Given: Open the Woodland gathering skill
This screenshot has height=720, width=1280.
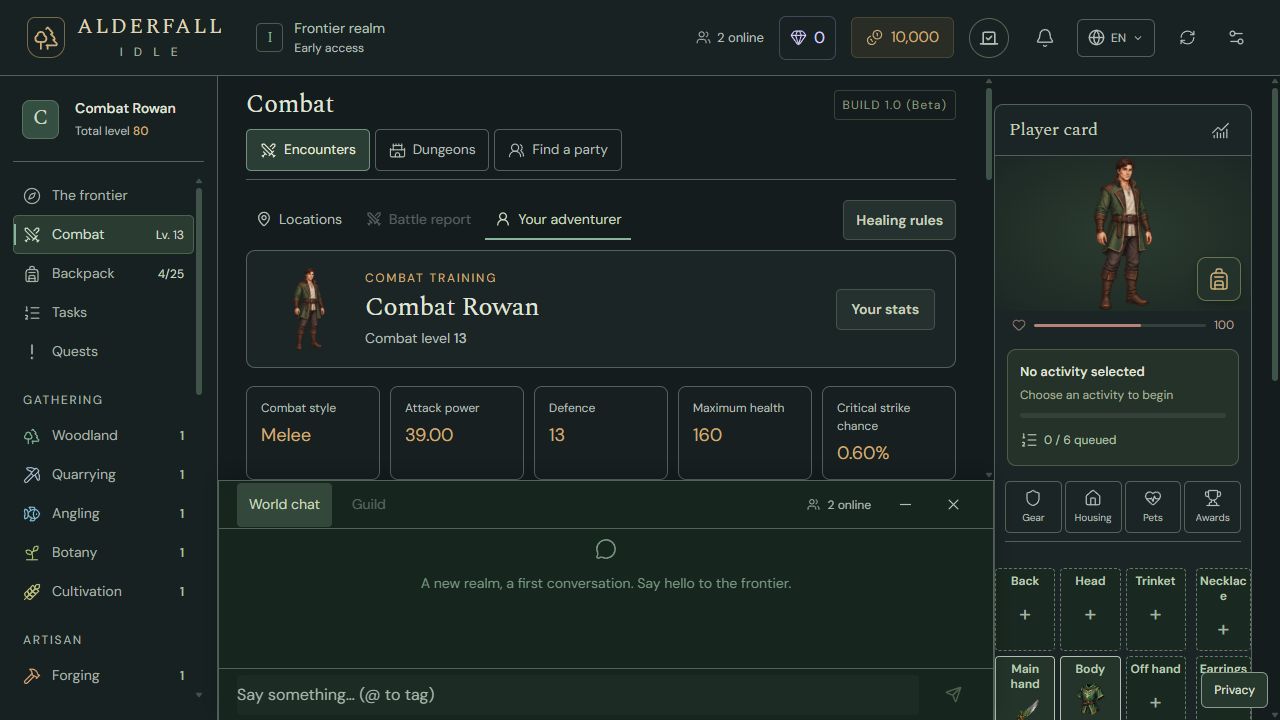Looking at the screenshot, I should 104,436.
